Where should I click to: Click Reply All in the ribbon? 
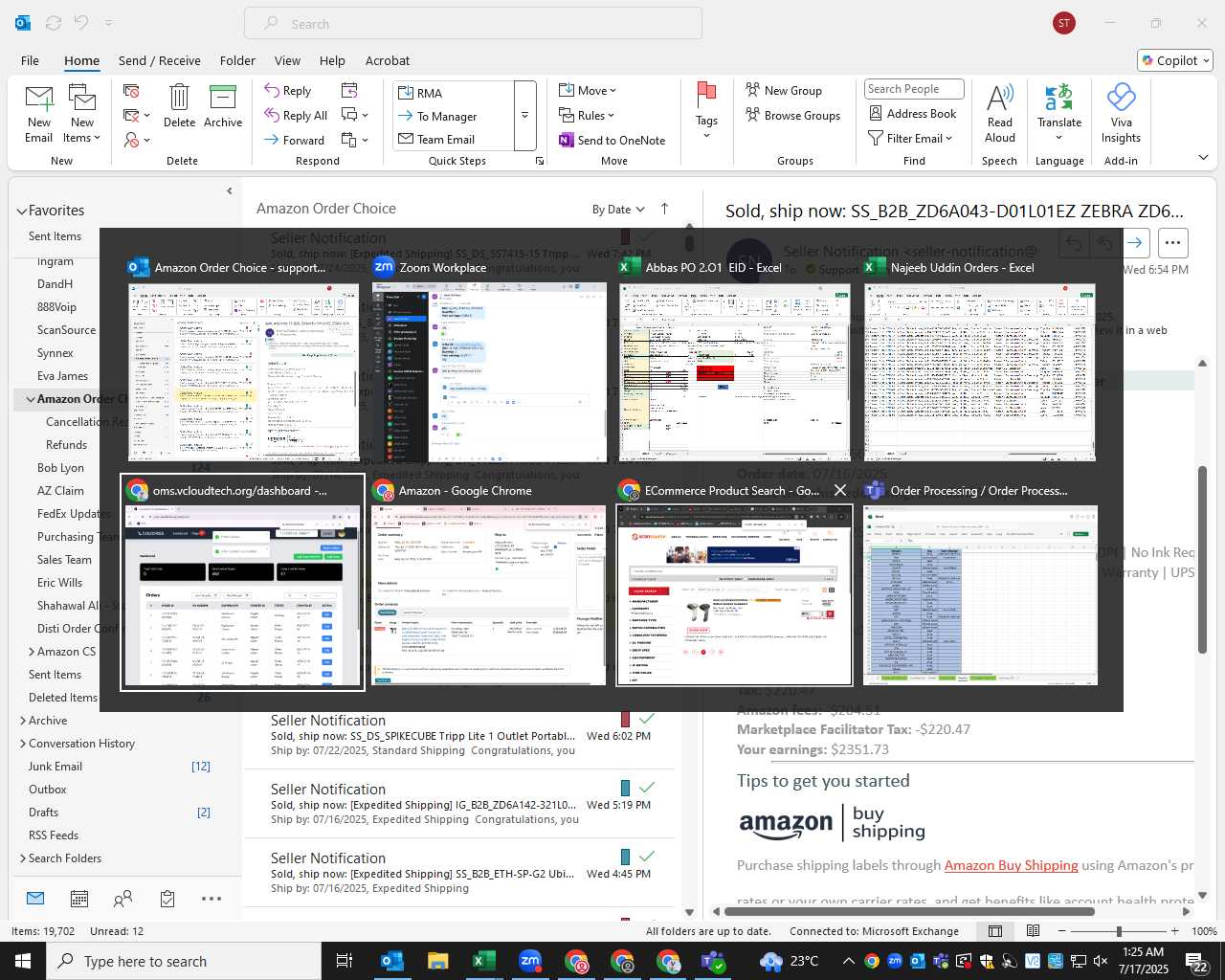(296, 115)
